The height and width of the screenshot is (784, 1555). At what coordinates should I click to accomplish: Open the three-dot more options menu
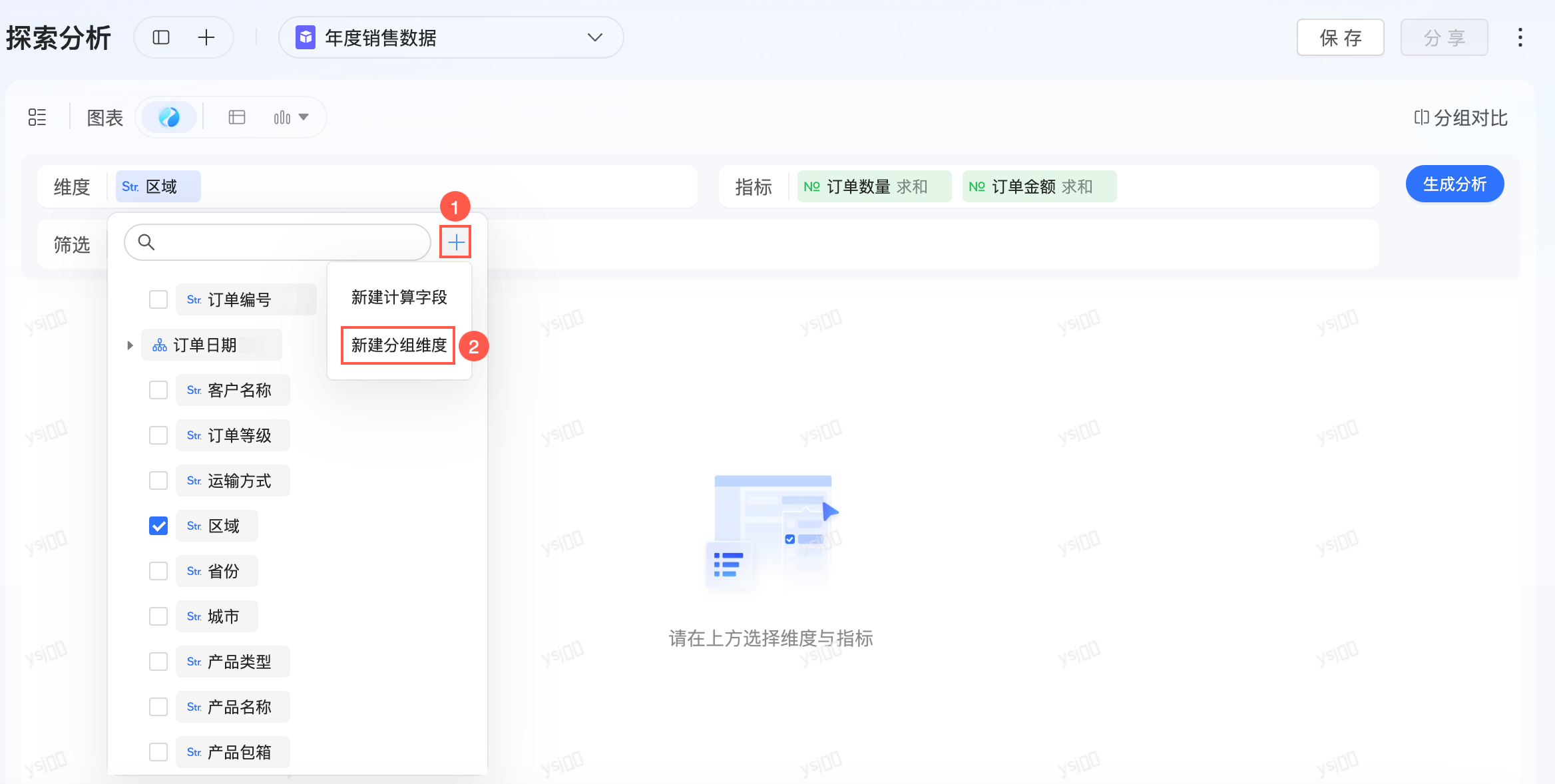(1520, 37)
